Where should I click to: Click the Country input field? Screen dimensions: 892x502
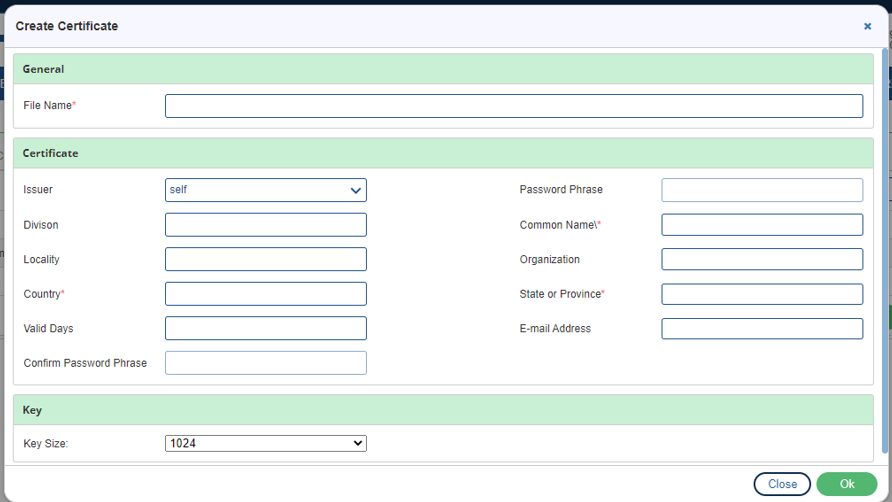tap(266, 294)
